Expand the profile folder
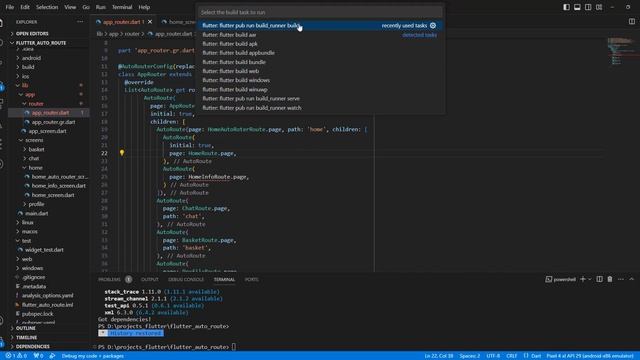Screen dimensions: 640x360 tap(36, 204)
